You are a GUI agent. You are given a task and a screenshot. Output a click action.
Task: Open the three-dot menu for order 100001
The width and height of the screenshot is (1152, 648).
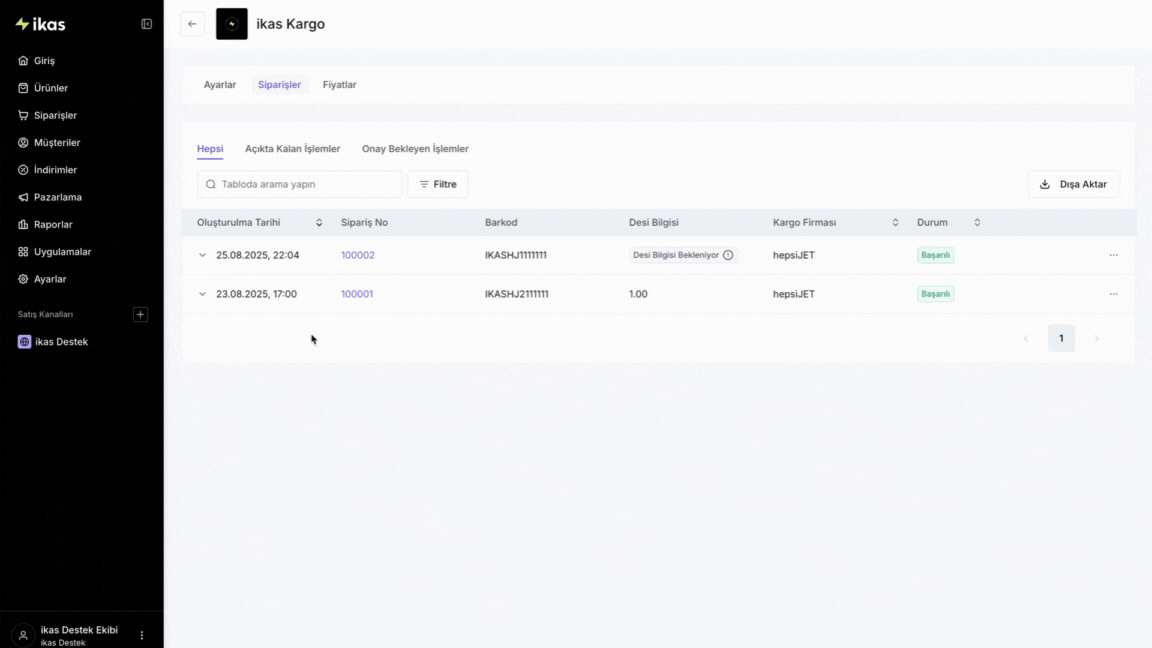click(1113, 294)
